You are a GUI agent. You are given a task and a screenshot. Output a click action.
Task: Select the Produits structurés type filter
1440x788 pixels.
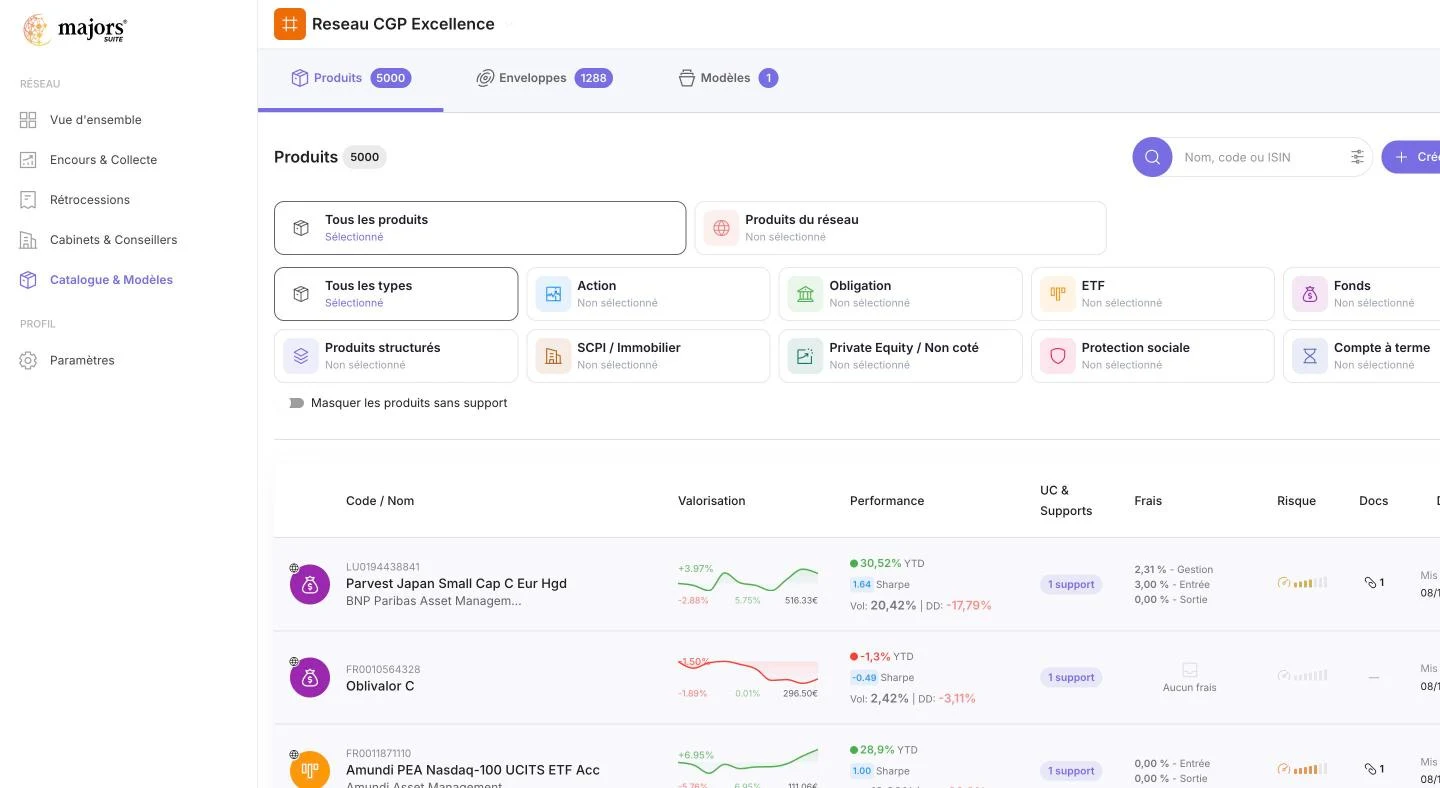point(396,356)
